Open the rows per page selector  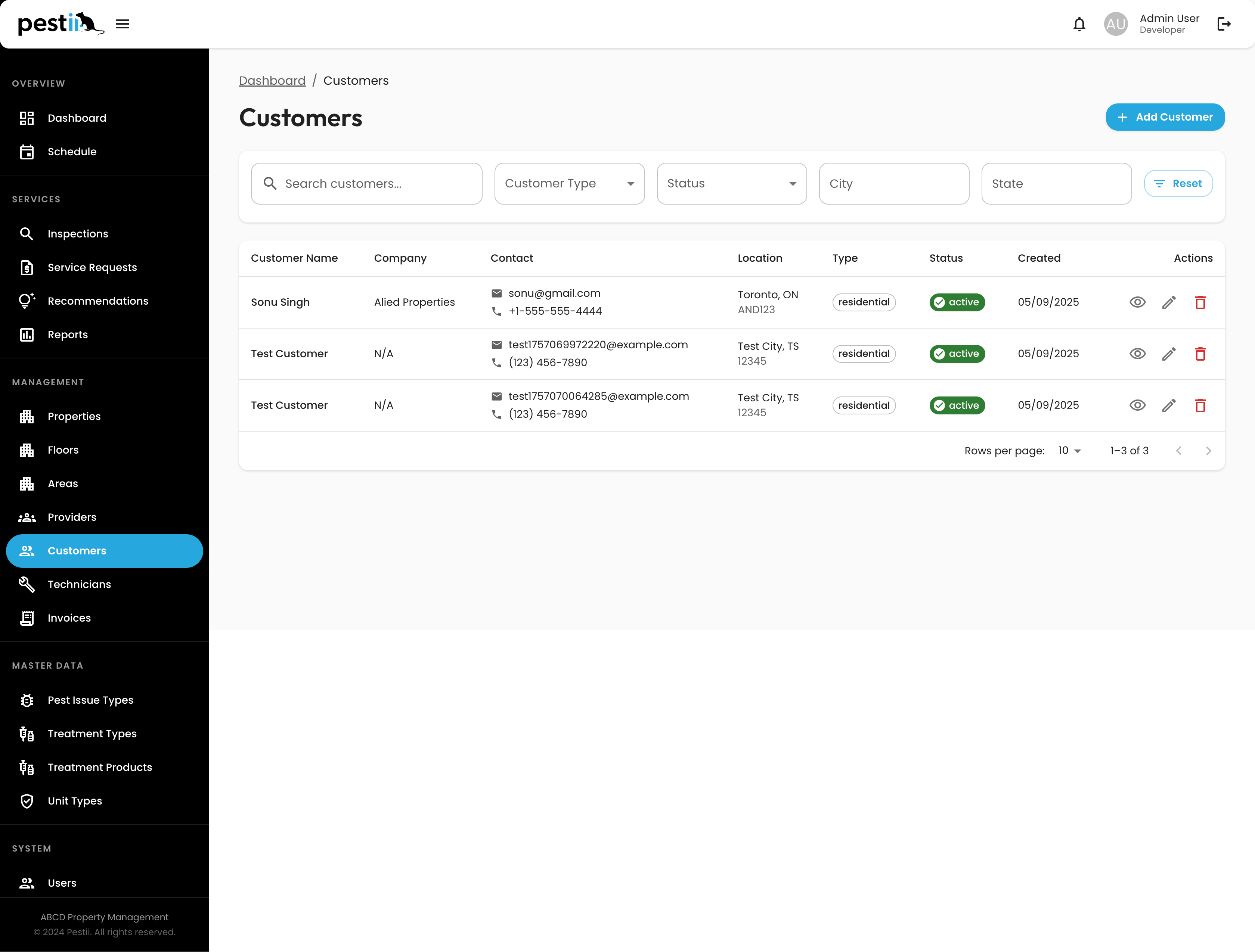[x=1069, y=451]
